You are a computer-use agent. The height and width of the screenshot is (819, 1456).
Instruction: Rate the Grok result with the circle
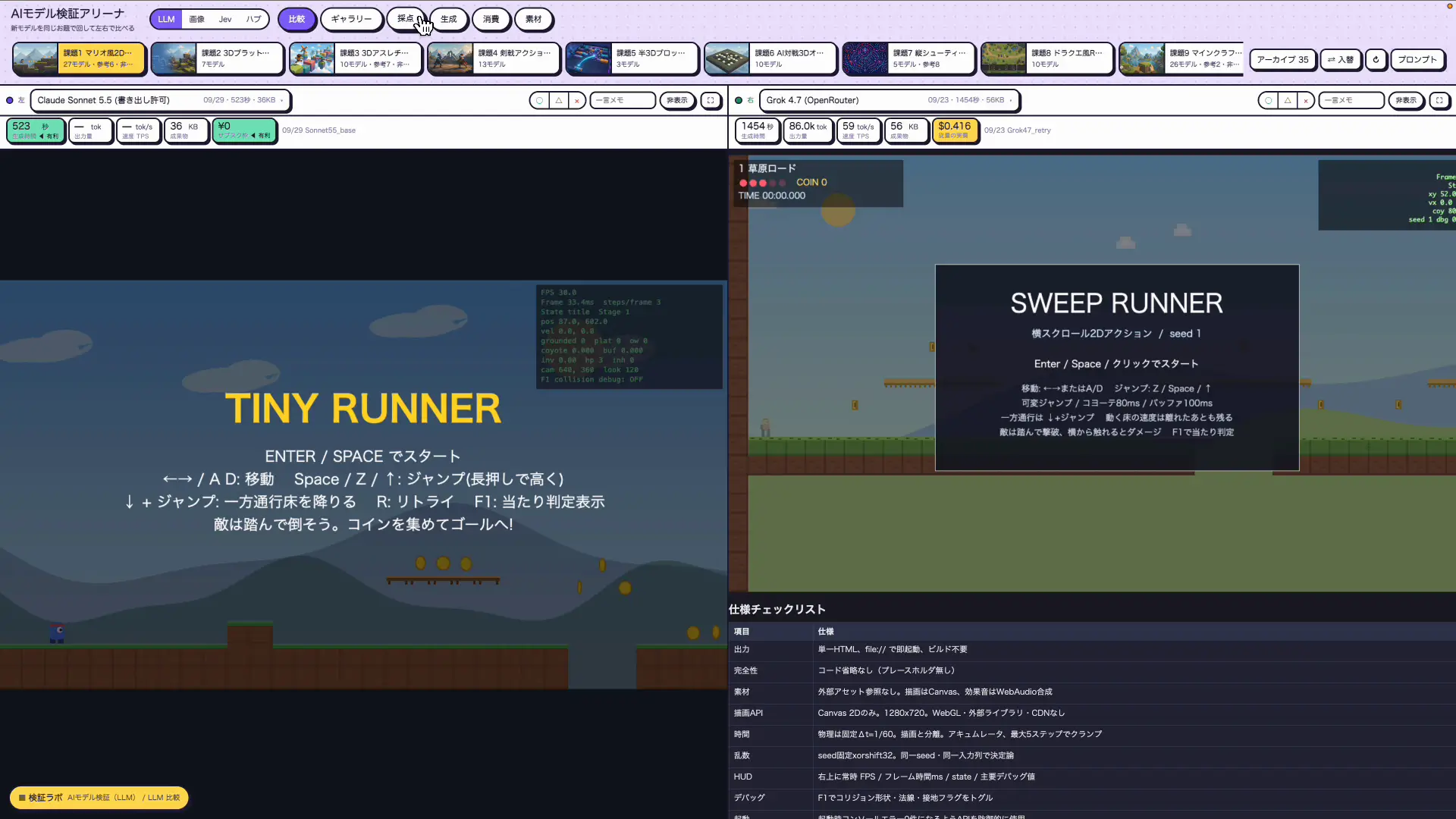pyautogui.click(x=1268, y=100)
